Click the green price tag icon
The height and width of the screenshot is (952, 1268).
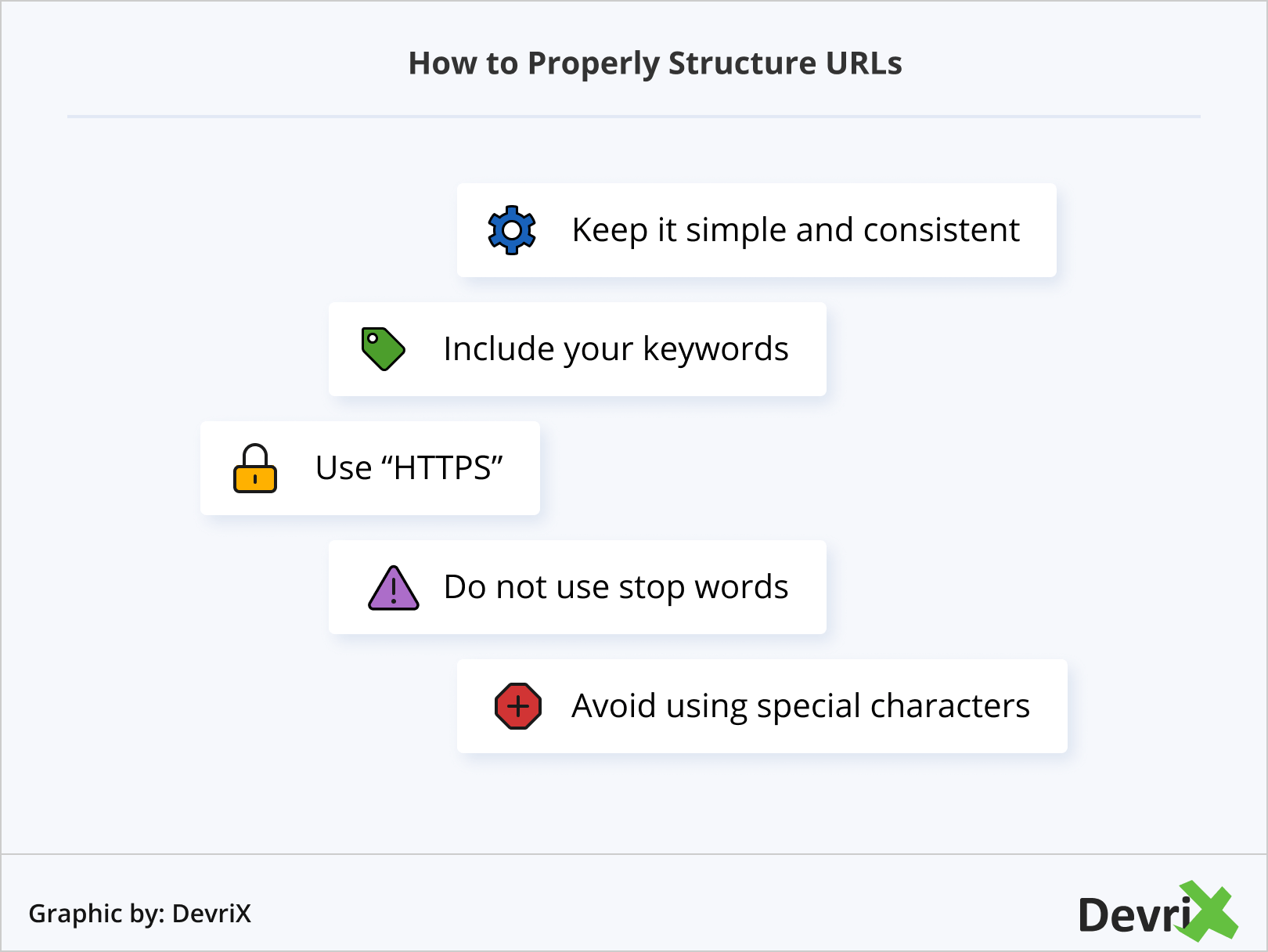point(383,348)
